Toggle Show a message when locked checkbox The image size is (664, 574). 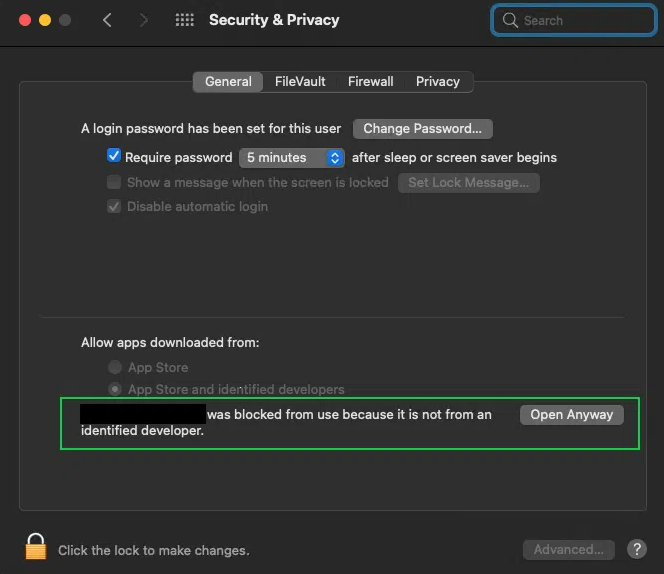pyautogui.click(x=114, y=182)
